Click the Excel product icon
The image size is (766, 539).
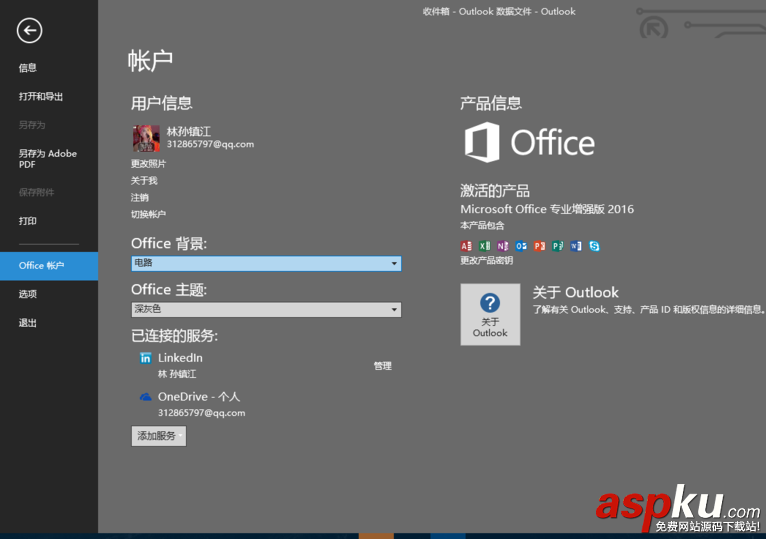484,246
